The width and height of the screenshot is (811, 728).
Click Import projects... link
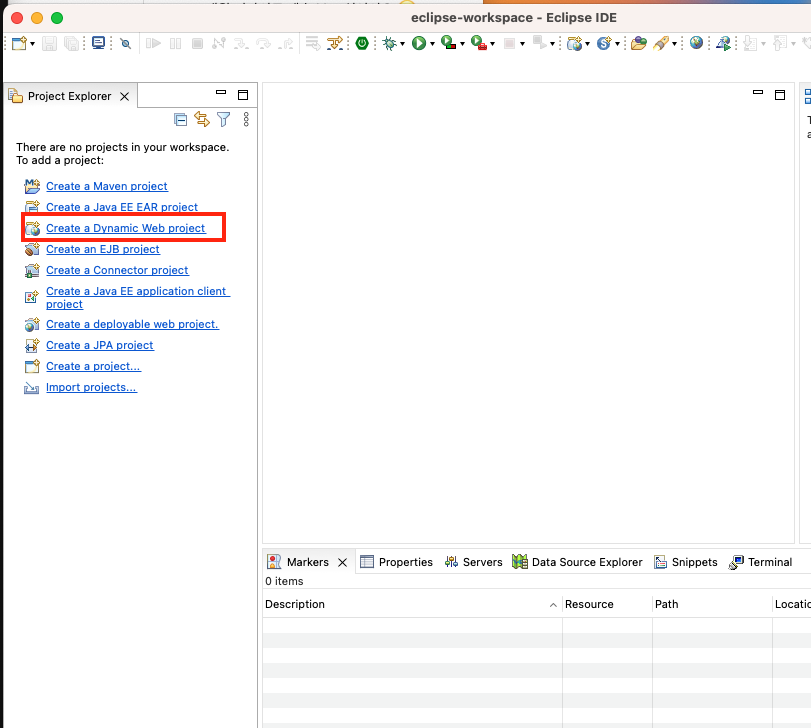click(x=92, y=387)
